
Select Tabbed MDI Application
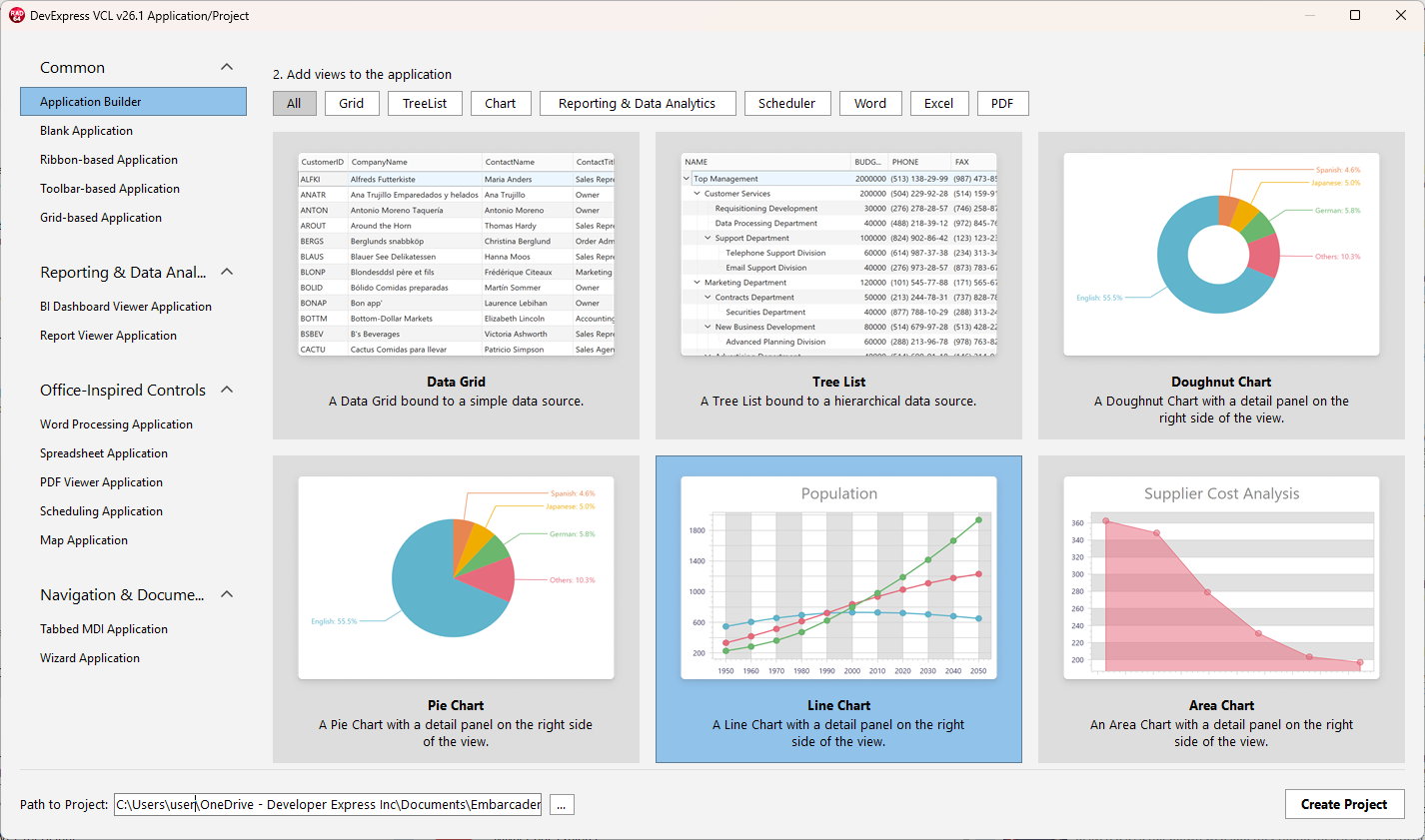(x=104, y=629)
